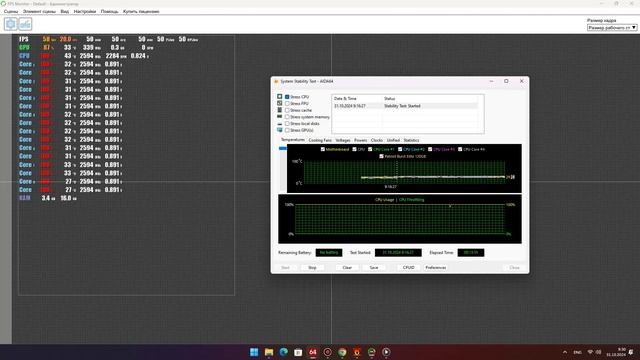This screenshot has height=360, width=640.
Task: Enable the Stress GPU(s) checkbox
Action: click(x=287, y=130)
